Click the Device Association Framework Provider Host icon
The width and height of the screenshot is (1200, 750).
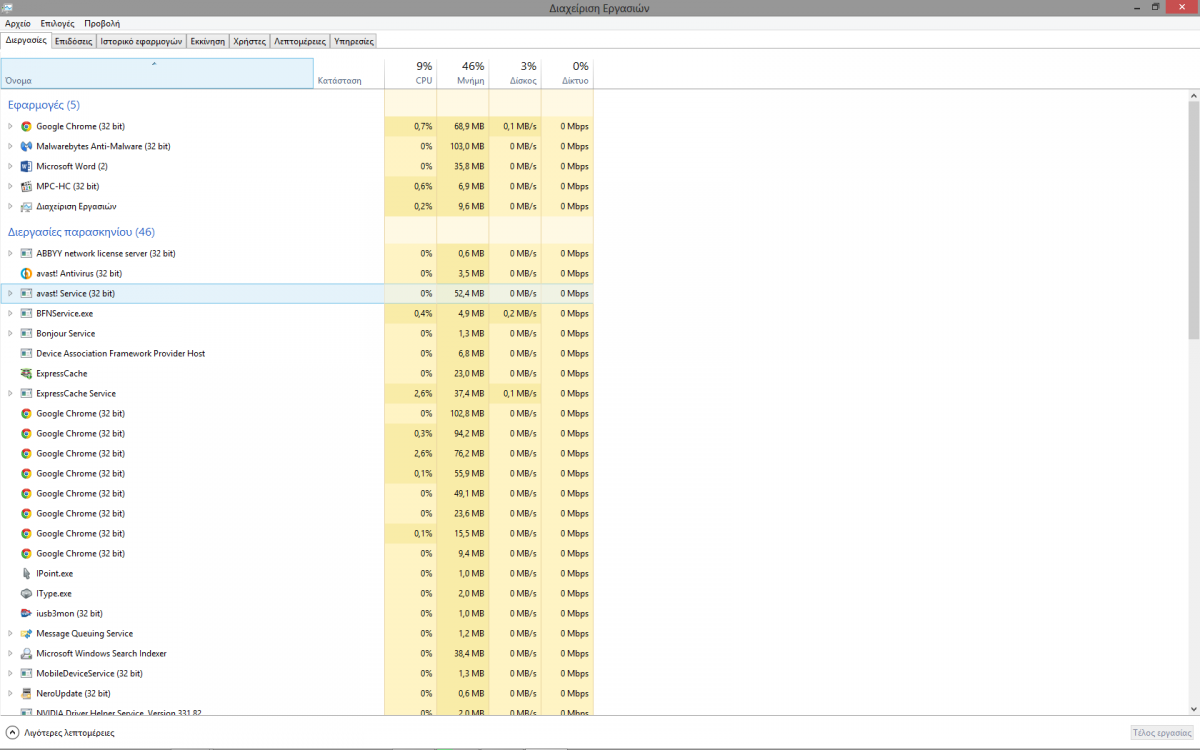coord(26,353)
